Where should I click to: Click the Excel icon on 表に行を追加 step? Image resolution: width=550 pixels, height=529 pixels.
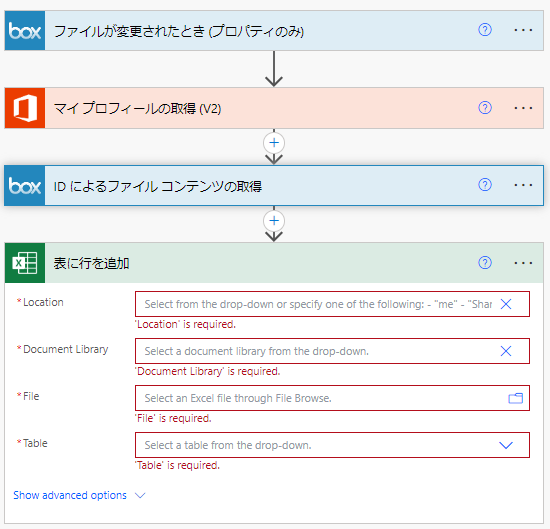click(x=25, y=263)
